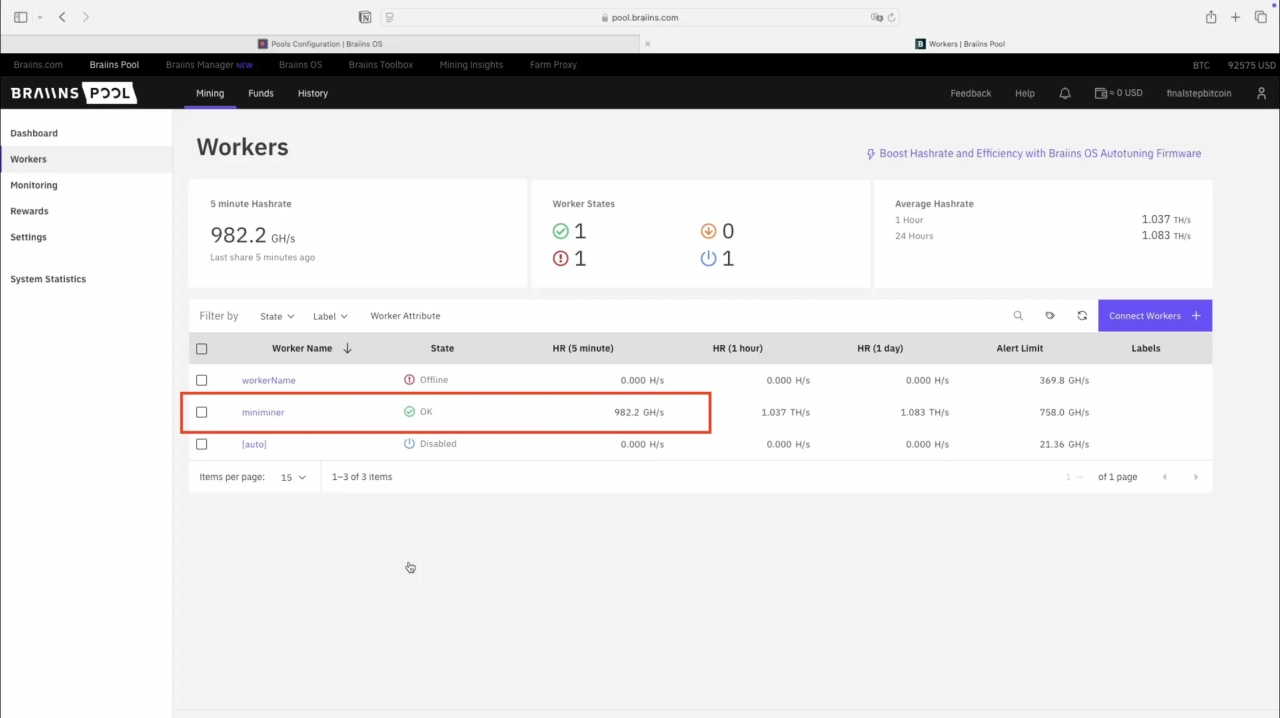
Task: Open Settings in the sidebar
Action: pyautogui.click(x=28, y=237)
